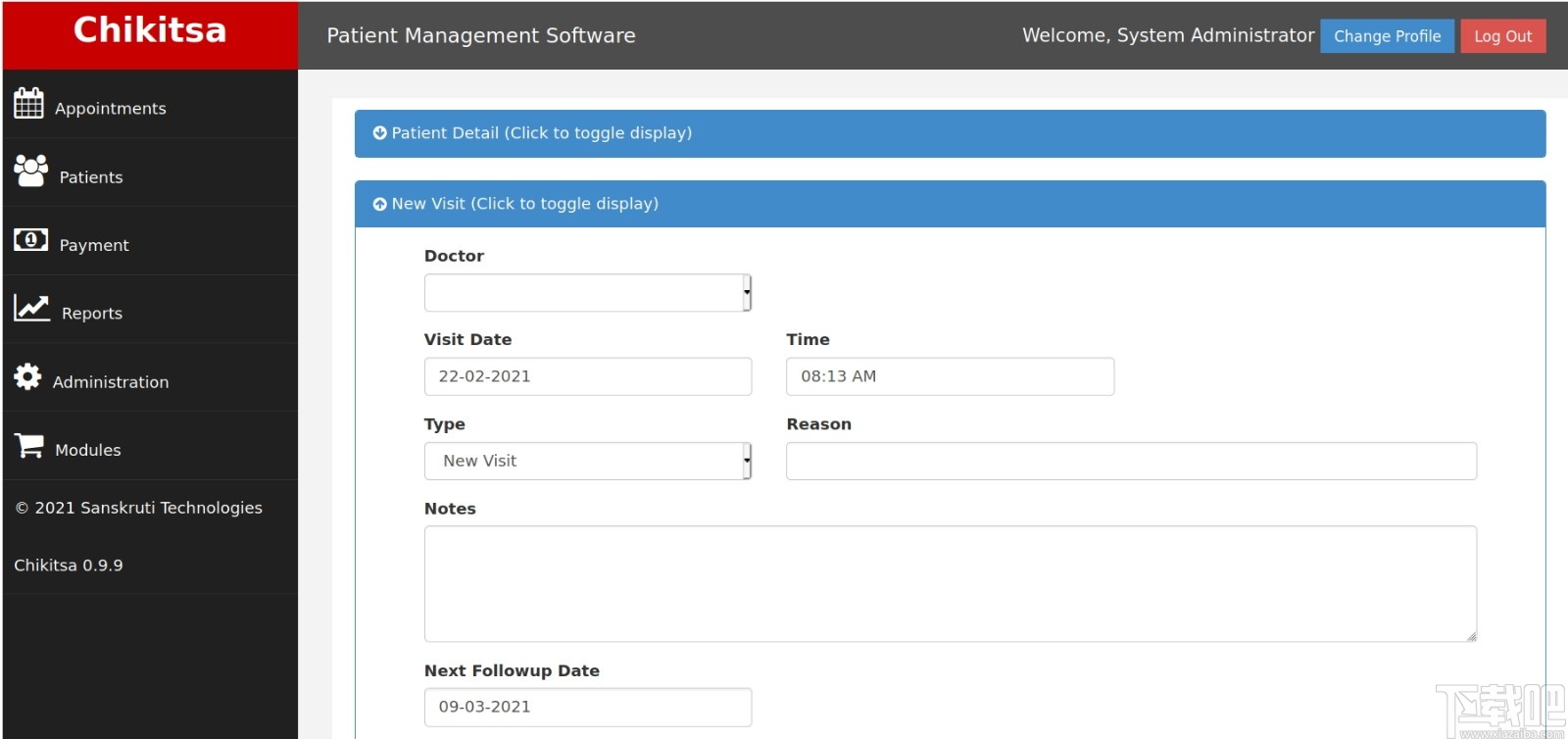
Task: Click the Change Profile button
Action: tap(1387, 36)
